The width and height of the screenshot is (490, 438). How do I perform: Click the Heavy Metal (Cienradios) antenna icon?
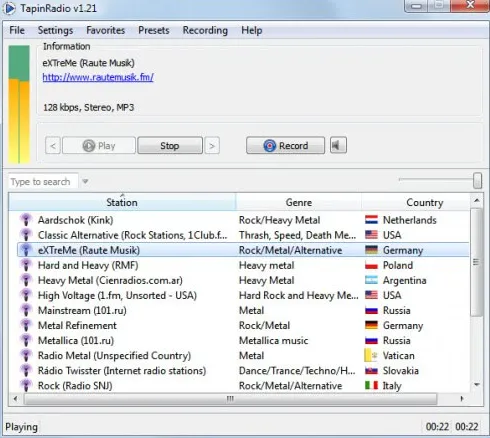point(26,280)
